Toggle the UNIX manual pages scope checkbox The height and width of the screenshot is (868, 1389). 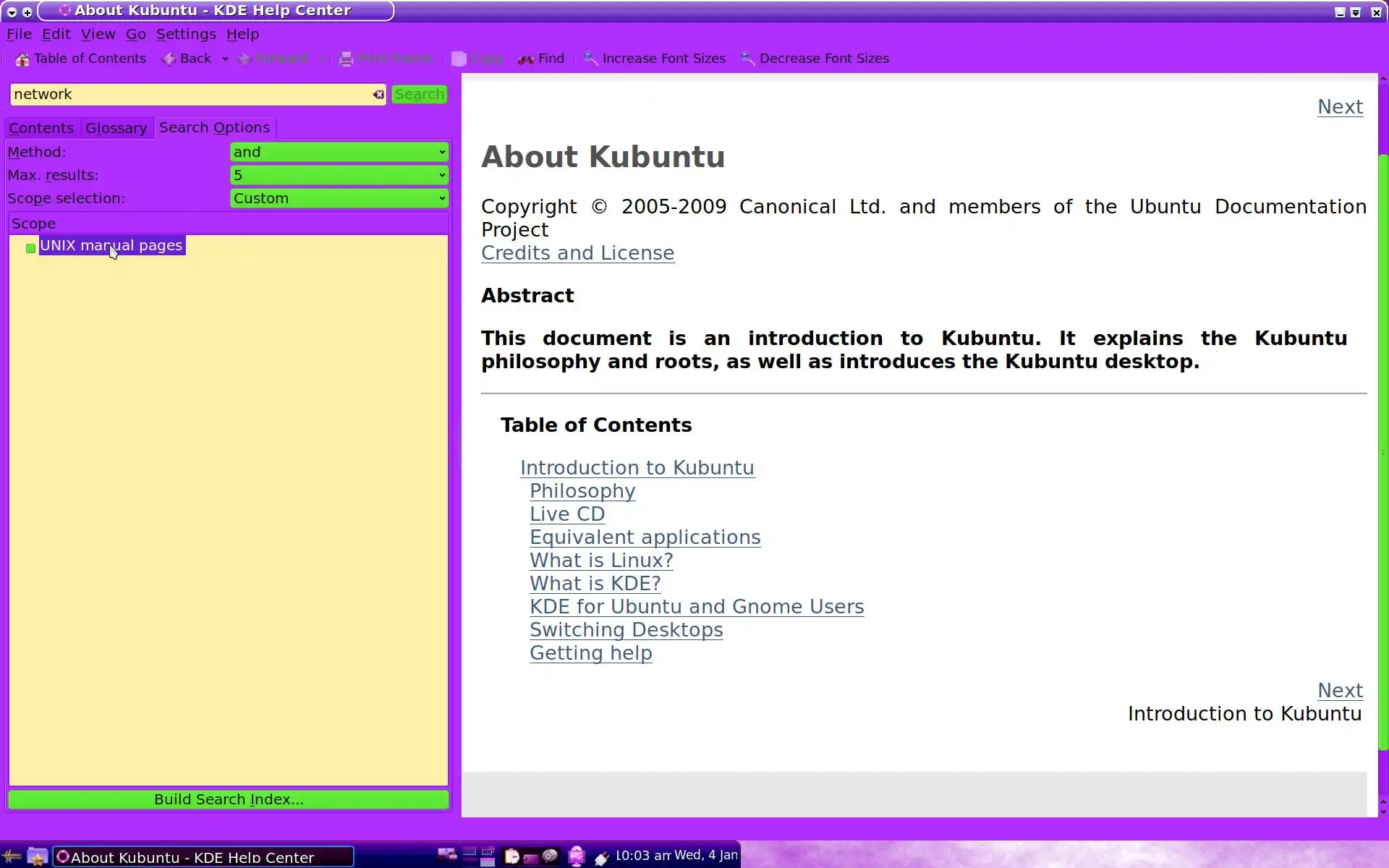click(30, 248)
